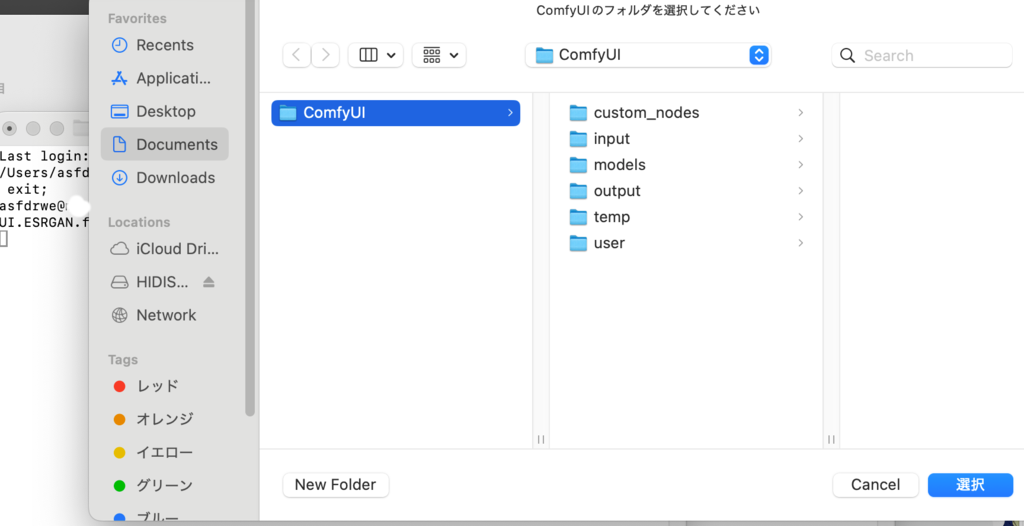Screen dimensions: 1024x526
Task: Click the Cancel button
Action: 875,485
